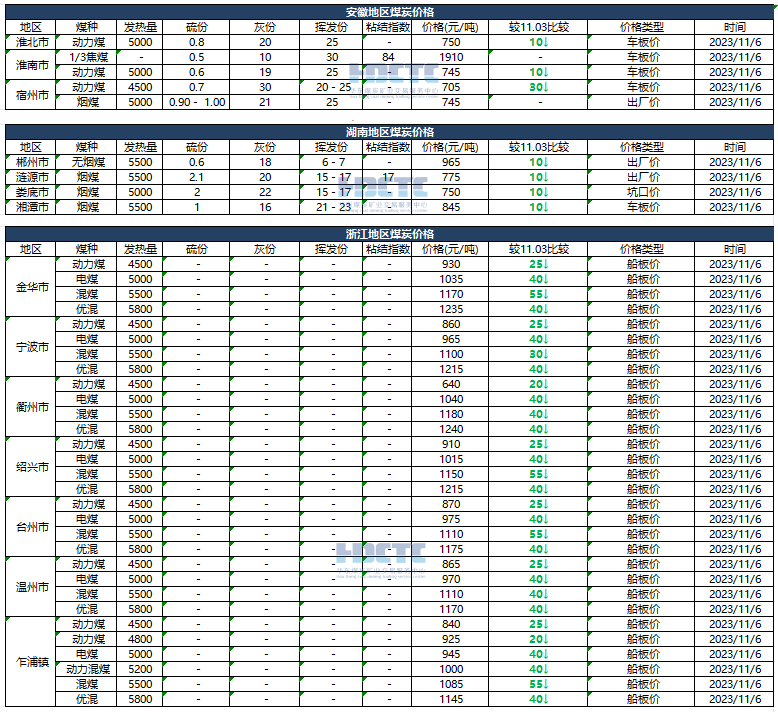The image size is (778, 712).
Task: Click the 宿州市 region cell
Action: coord(31,95)
